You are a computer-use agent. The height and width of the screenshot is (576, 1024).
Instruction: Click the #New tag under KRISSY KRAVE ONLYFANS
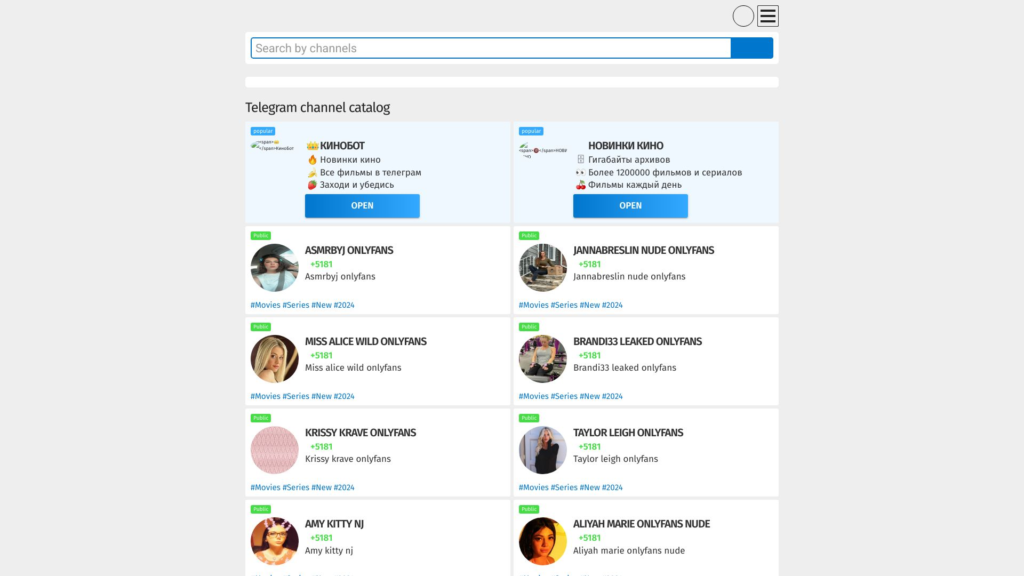321,488
